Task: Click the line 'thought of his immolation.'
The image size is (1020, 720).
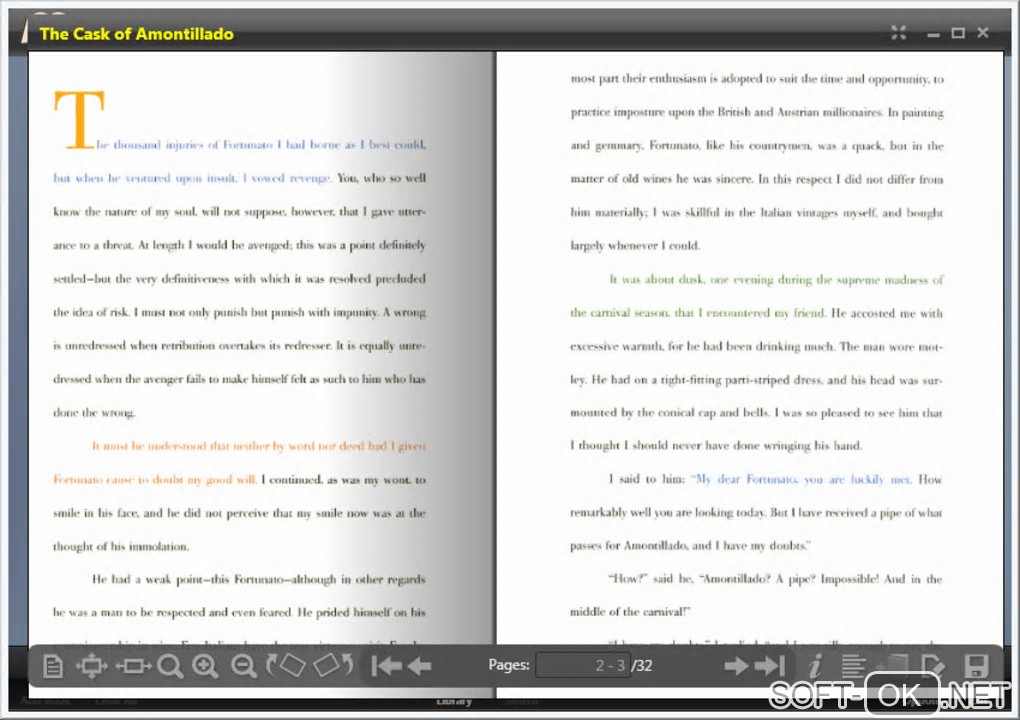Action: click(121, 546)
